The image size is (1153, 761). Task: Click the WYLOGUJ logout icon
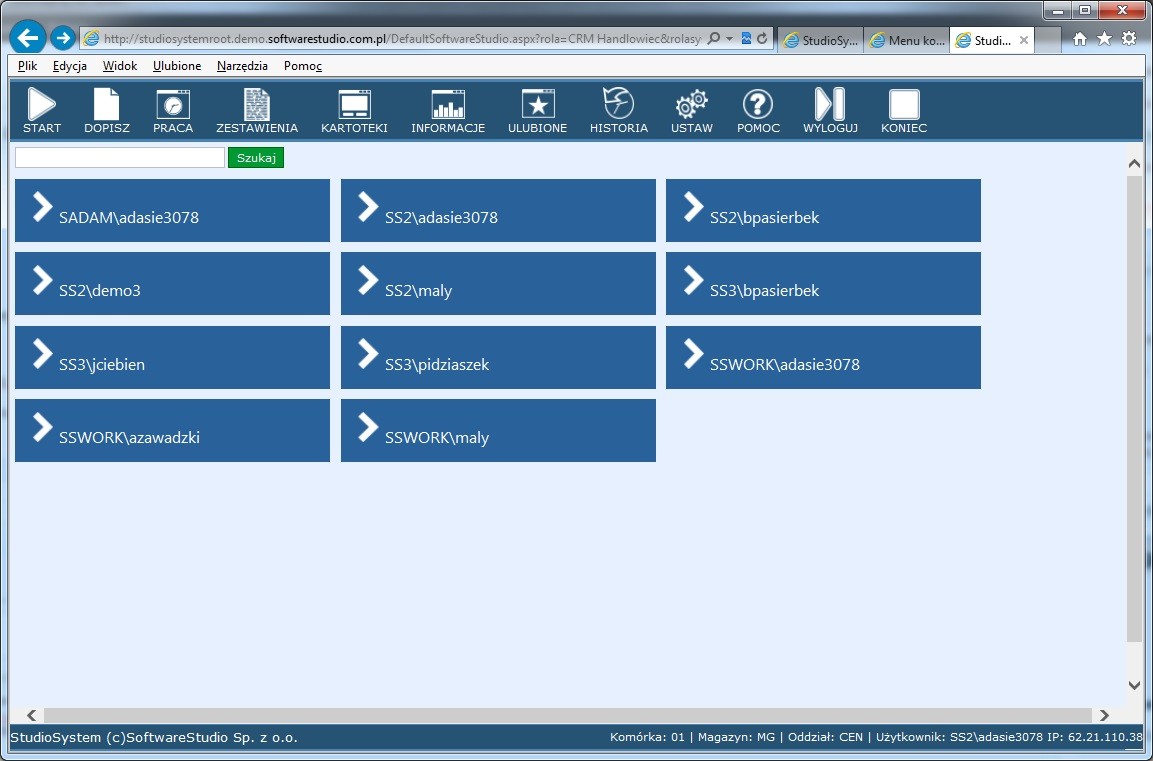coord(830,104)
